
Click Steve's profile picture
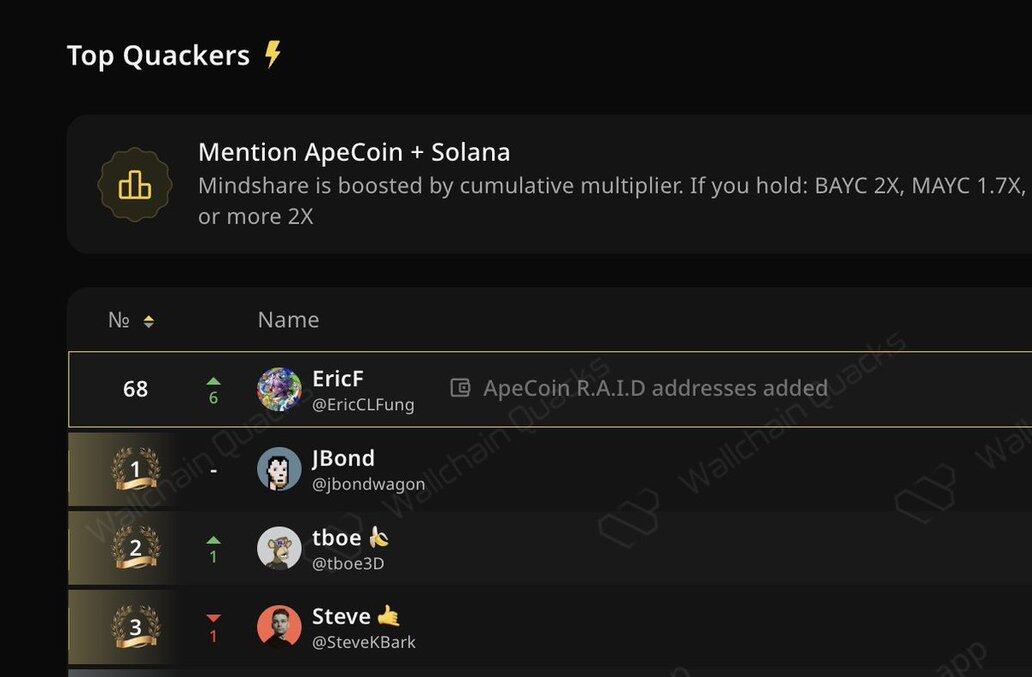click(279, 626)
